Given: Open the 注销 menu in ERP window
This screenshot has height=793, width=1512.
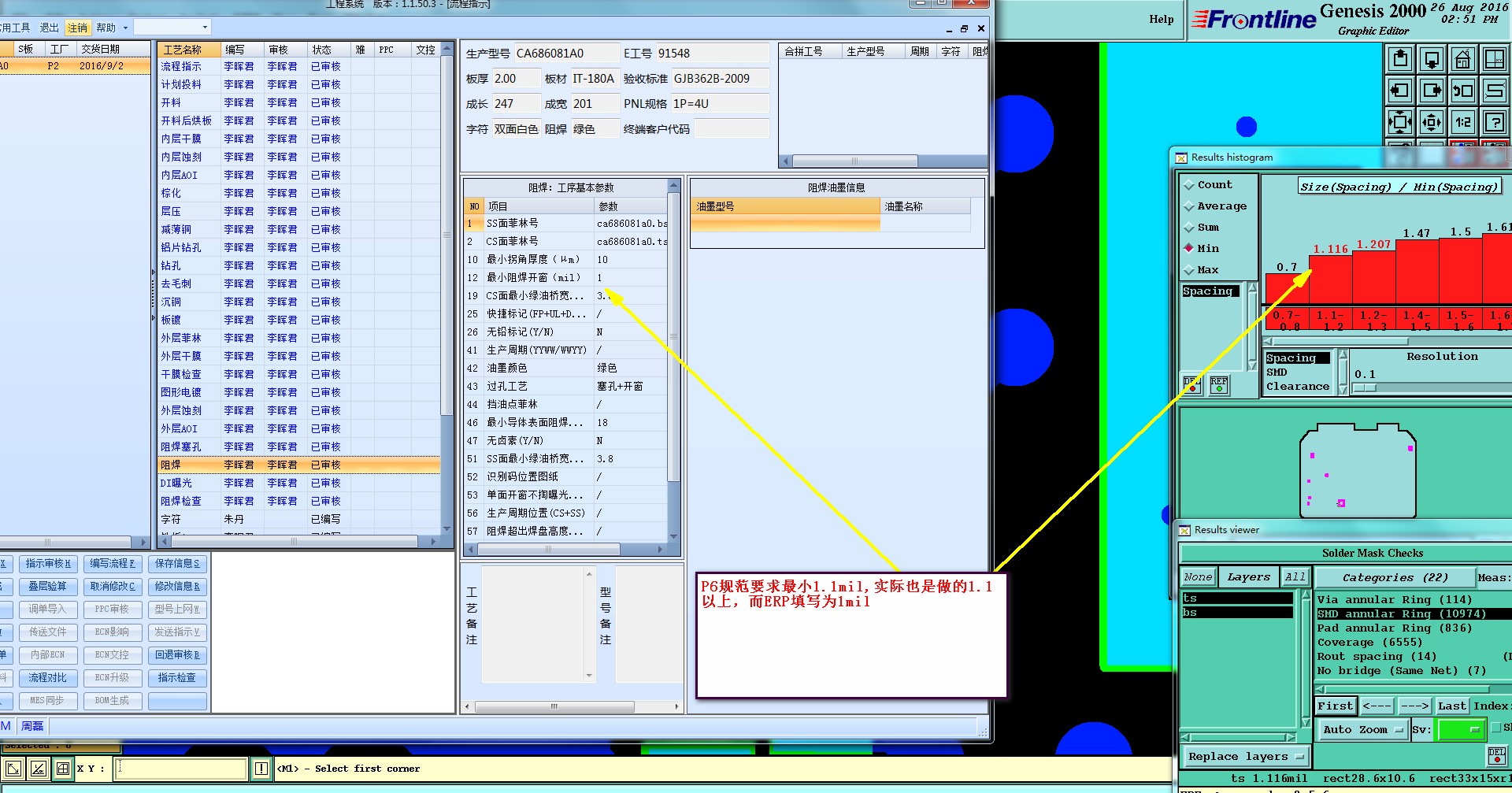Looking at the screenshot, I should tap(77, 28).
